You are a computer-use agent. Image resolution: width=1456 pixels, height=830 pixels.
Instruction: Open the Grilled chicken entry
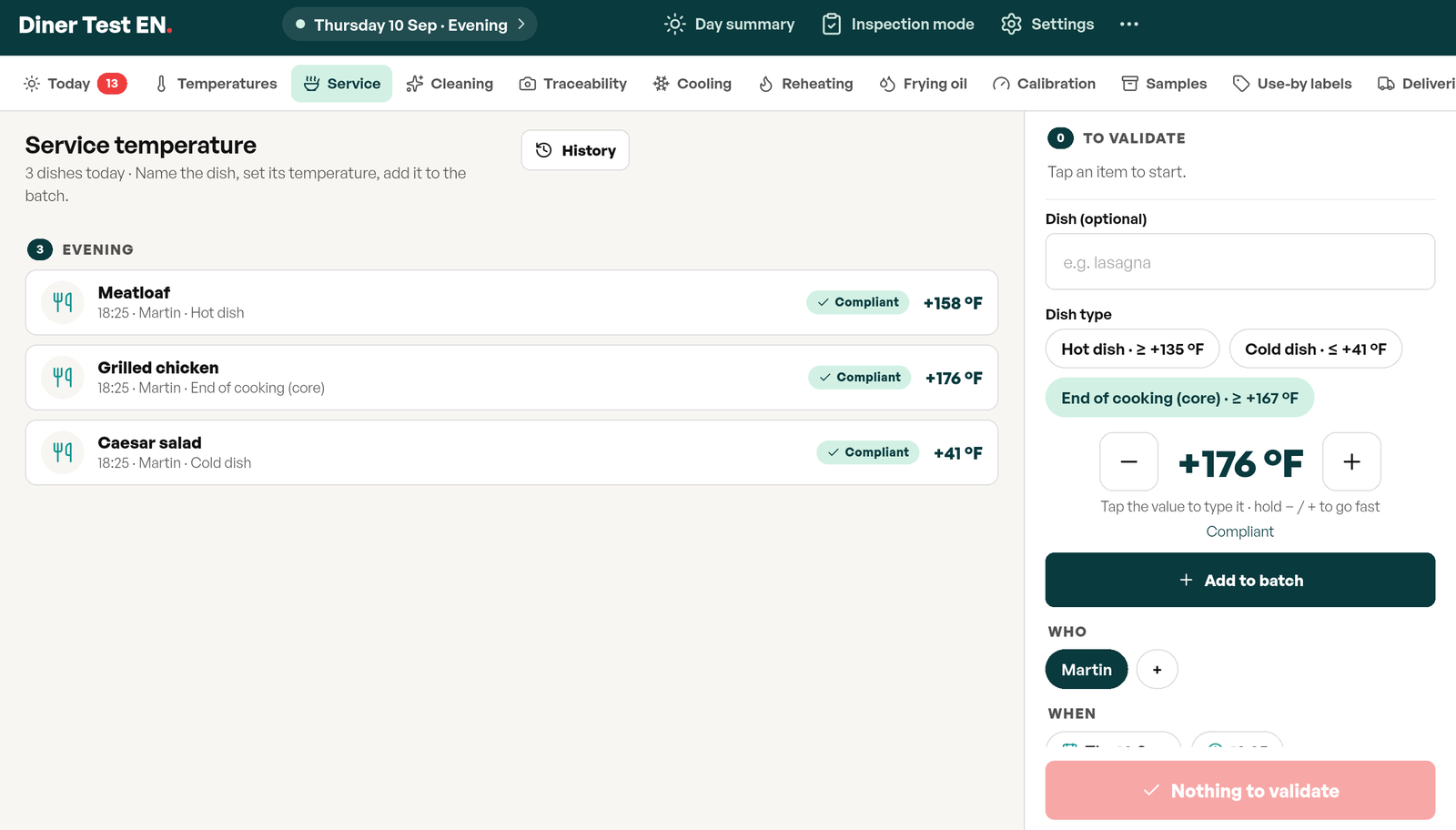(511, 377)
